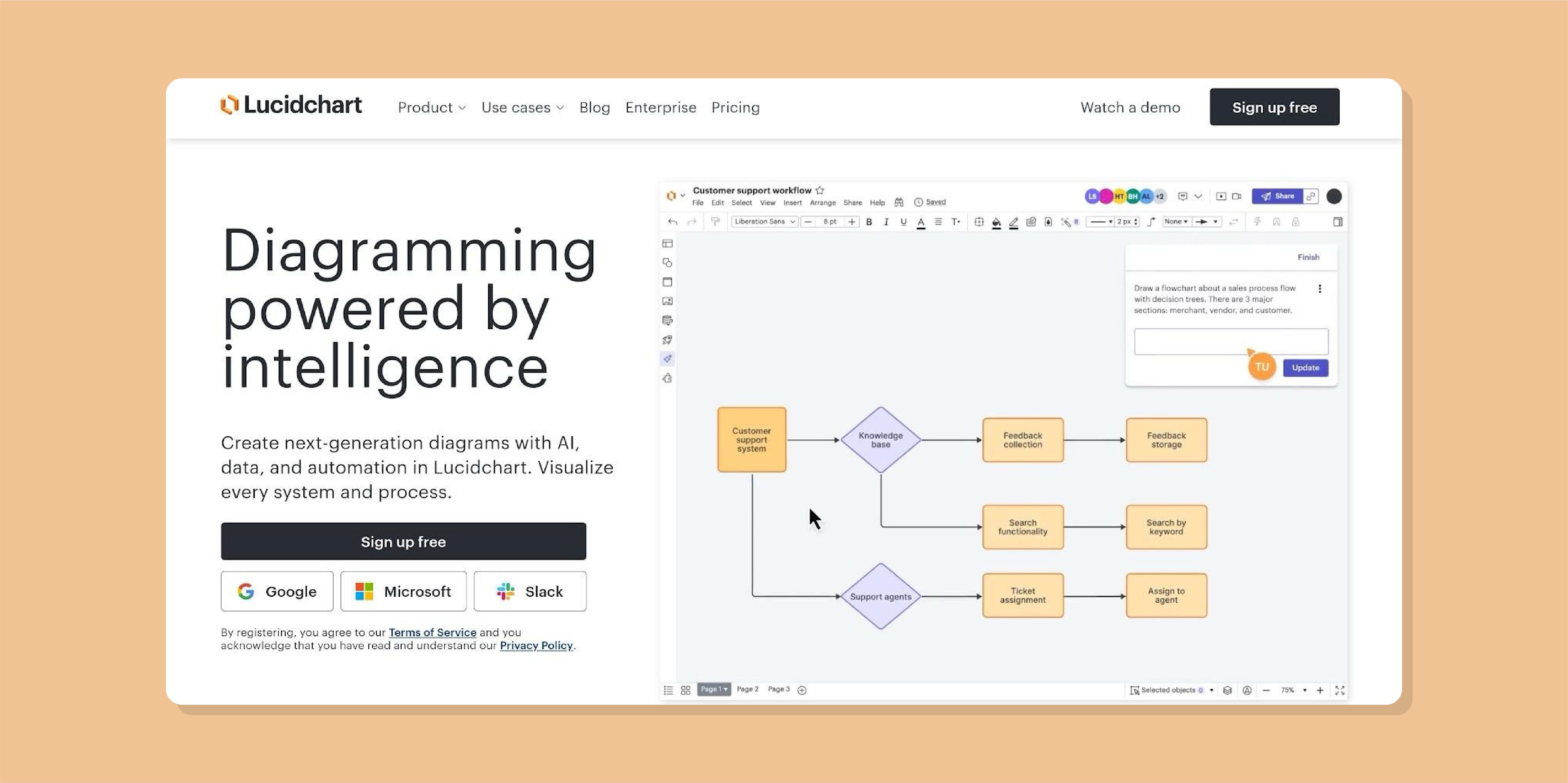Select the AI sparkle icon in the left sidebar

pos(668,359)
